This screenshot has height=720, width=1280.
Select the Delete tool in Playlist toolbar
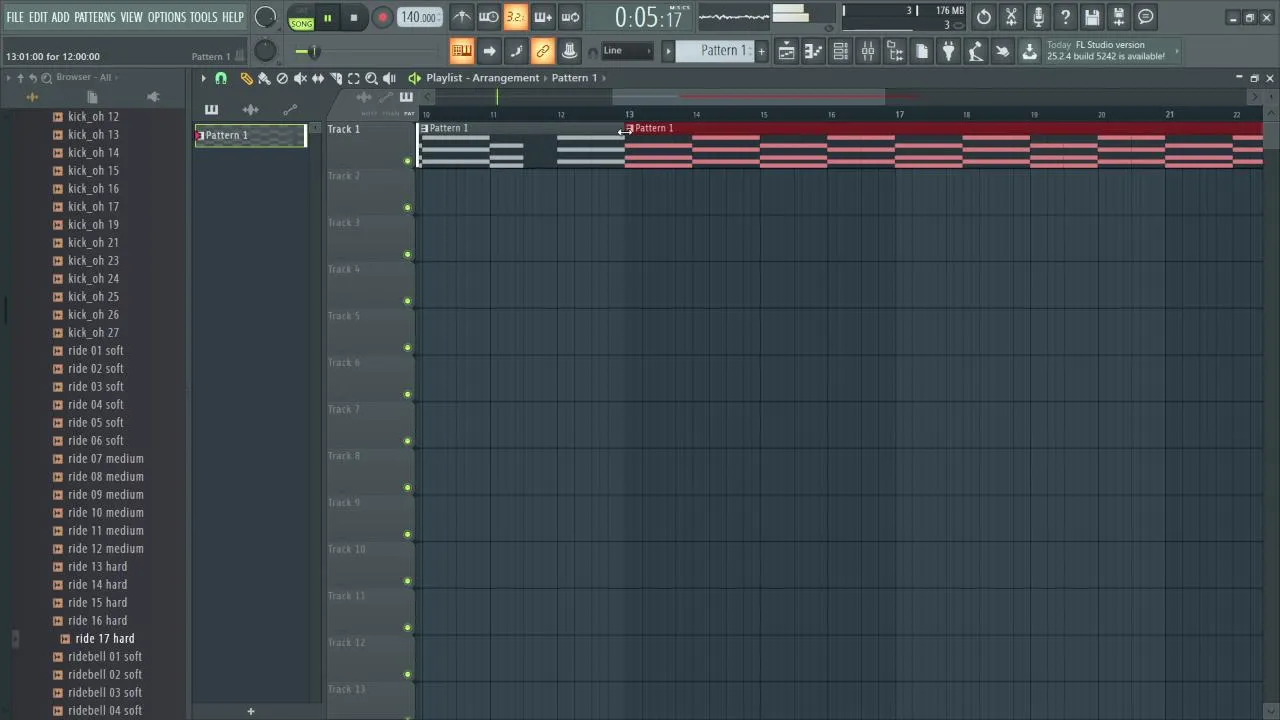tap(282, 78)
